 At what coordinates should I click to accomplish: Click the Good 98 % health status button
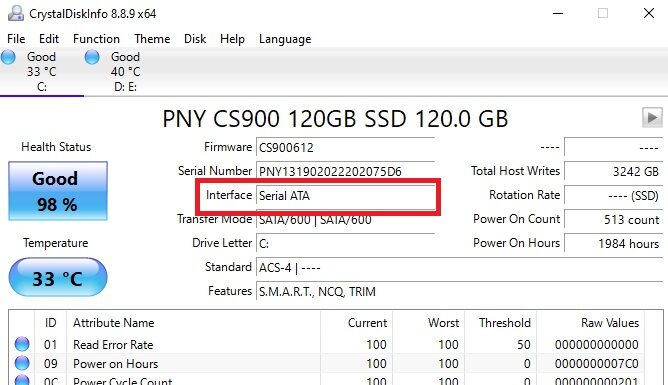(x=58, y=191)
